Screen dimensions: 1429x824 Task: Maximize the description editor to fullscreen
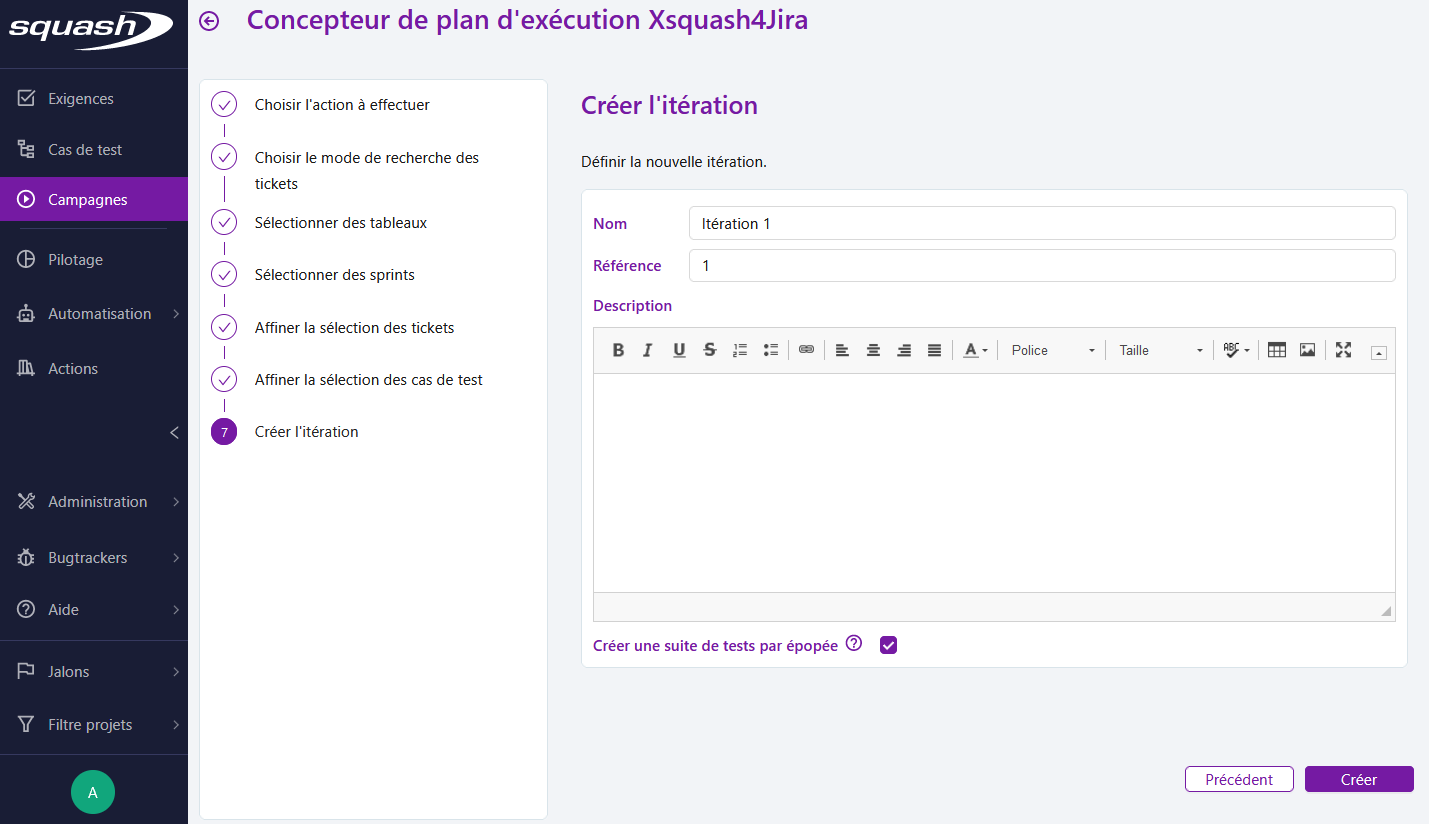click(1343, 350)
